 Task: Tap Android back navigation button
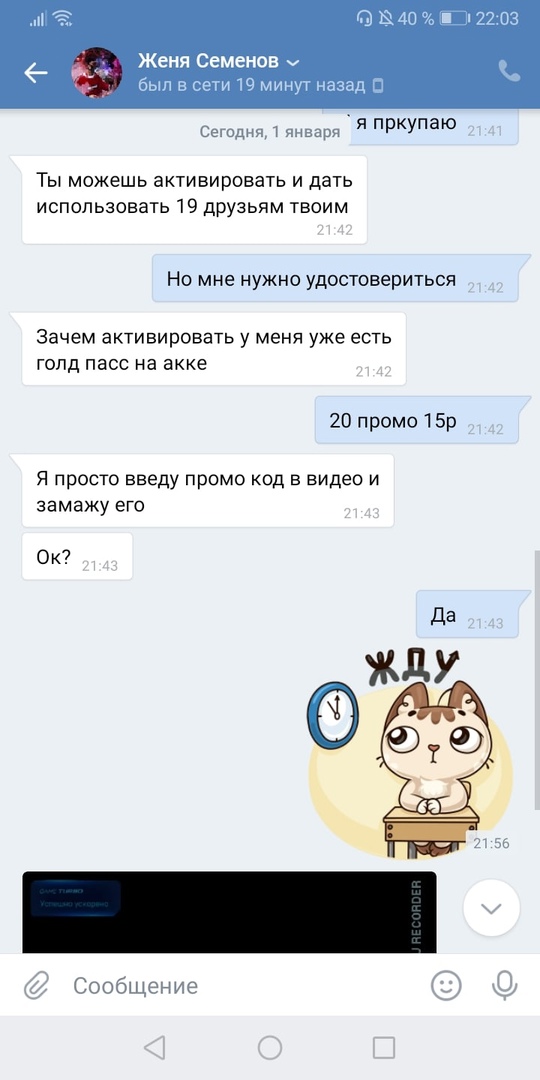click(x=154, y=1048)
